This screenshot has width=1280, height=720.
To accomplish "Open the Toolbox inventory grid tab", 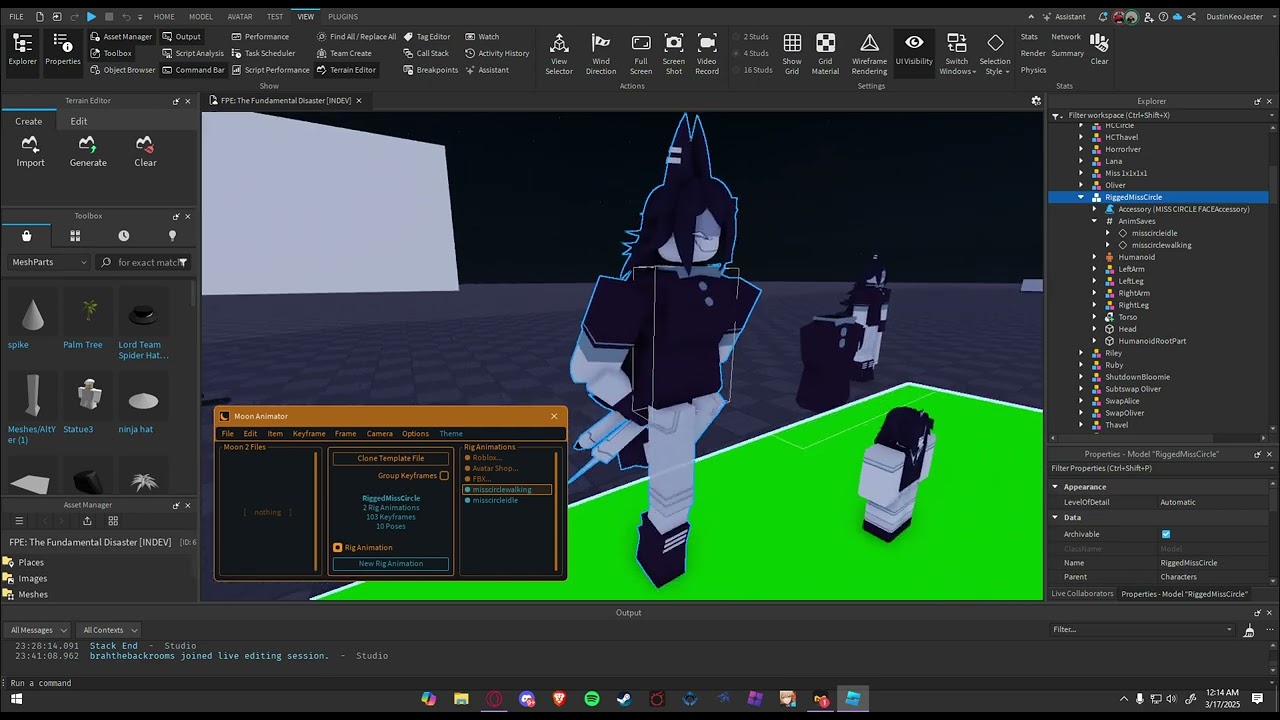I will (75, 236).
